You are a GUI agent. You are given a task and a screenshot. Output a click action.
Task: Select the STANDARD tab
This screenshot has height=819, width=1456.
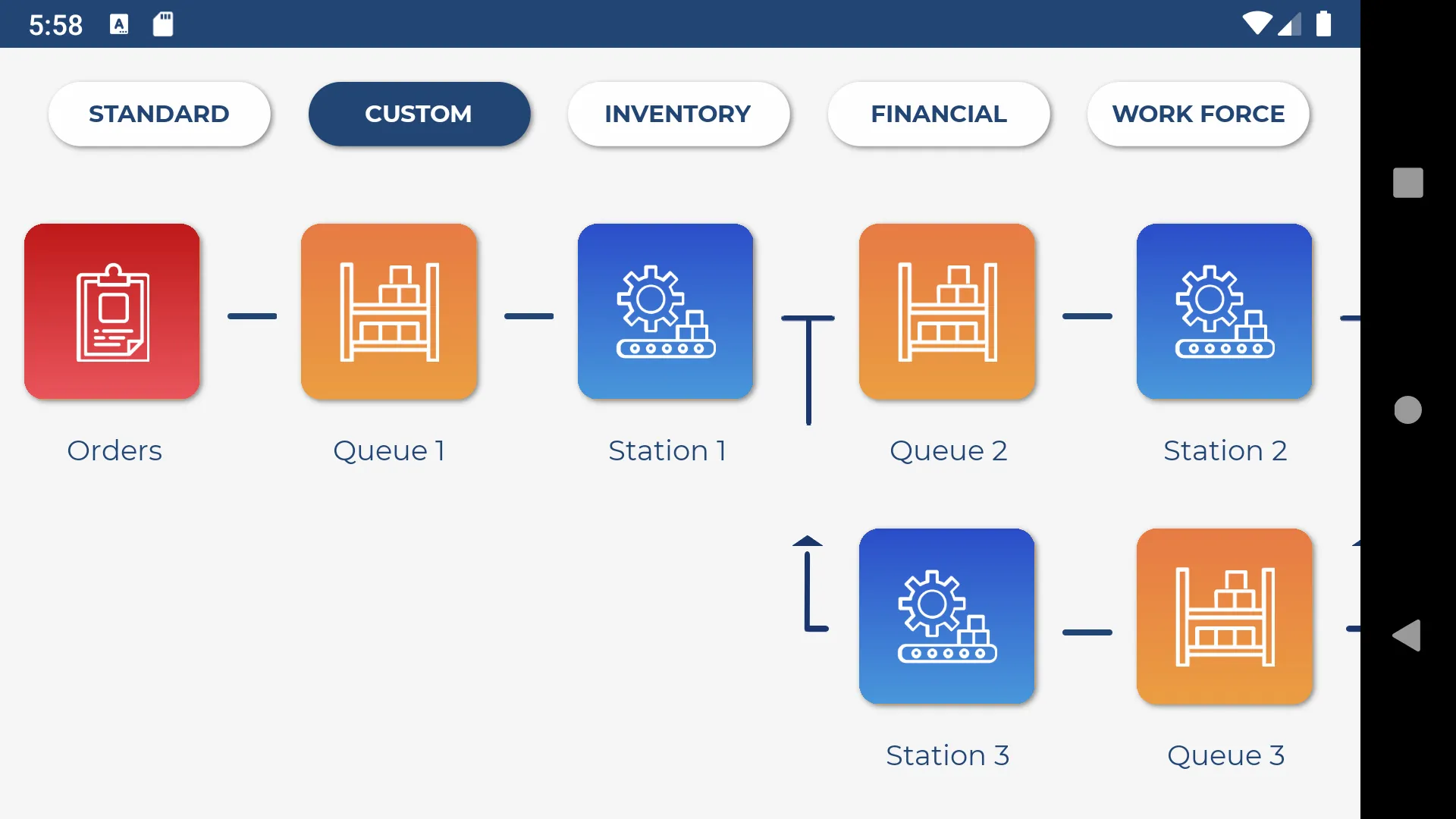point(159,113)
